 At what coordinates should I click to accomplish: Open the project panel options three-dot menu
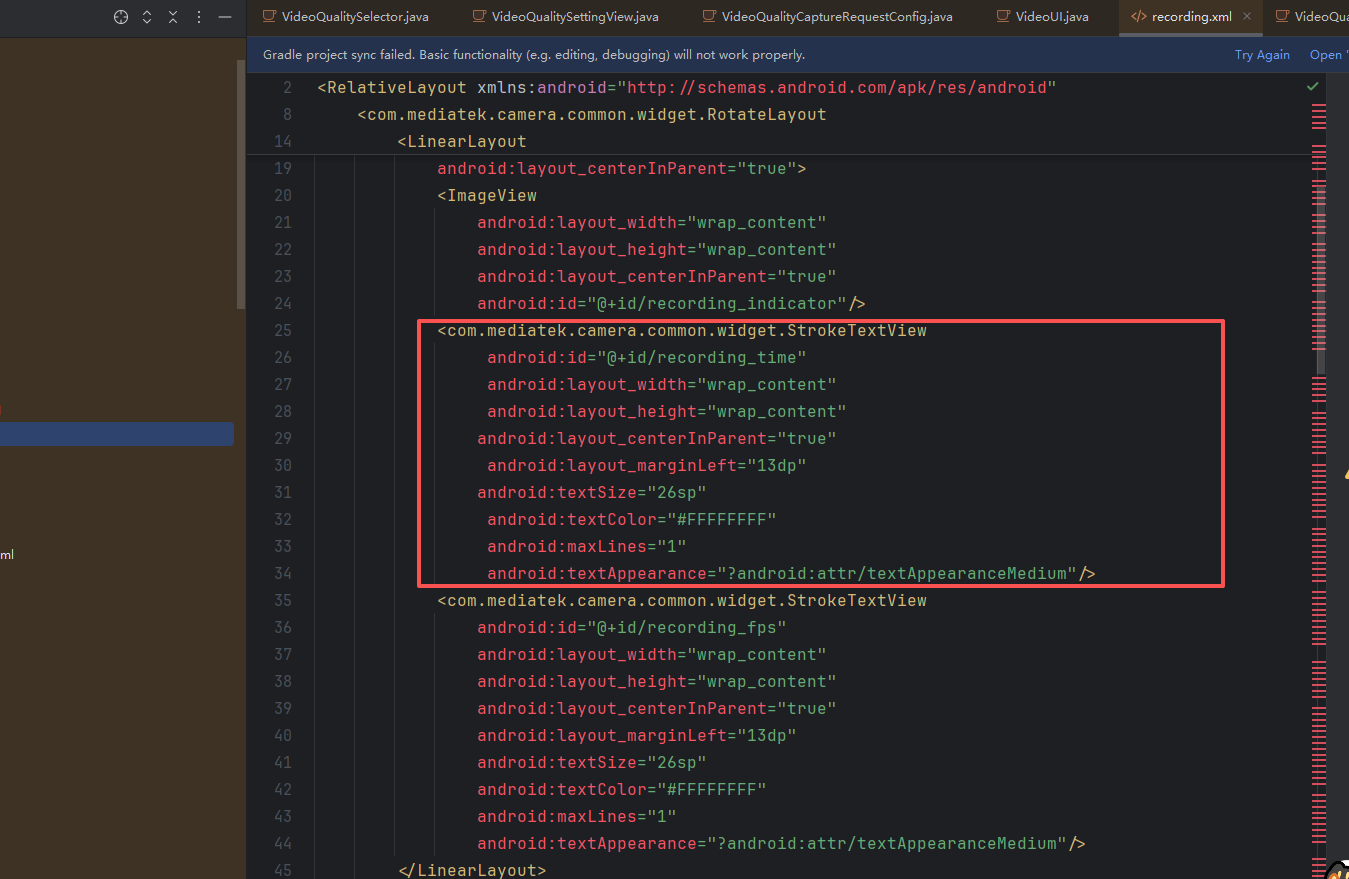click(x=199, y=17)
